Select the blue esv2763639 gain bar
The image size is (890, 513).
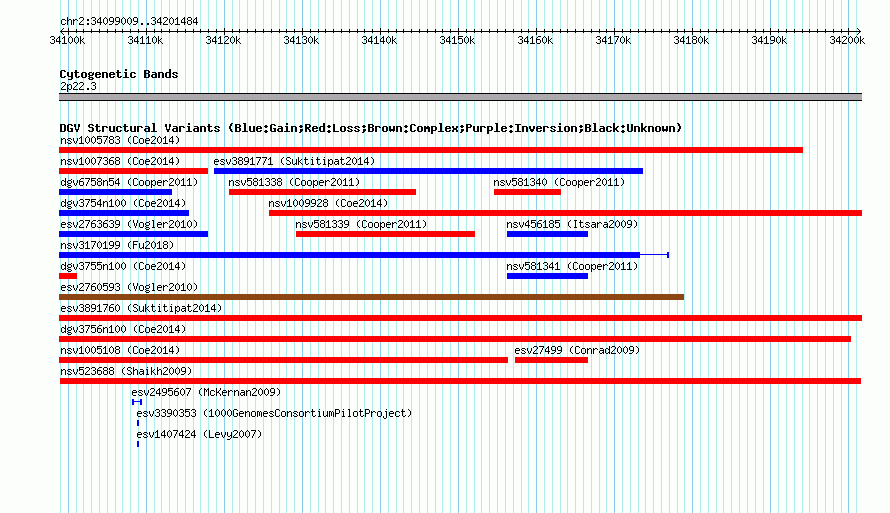[133, 234]
